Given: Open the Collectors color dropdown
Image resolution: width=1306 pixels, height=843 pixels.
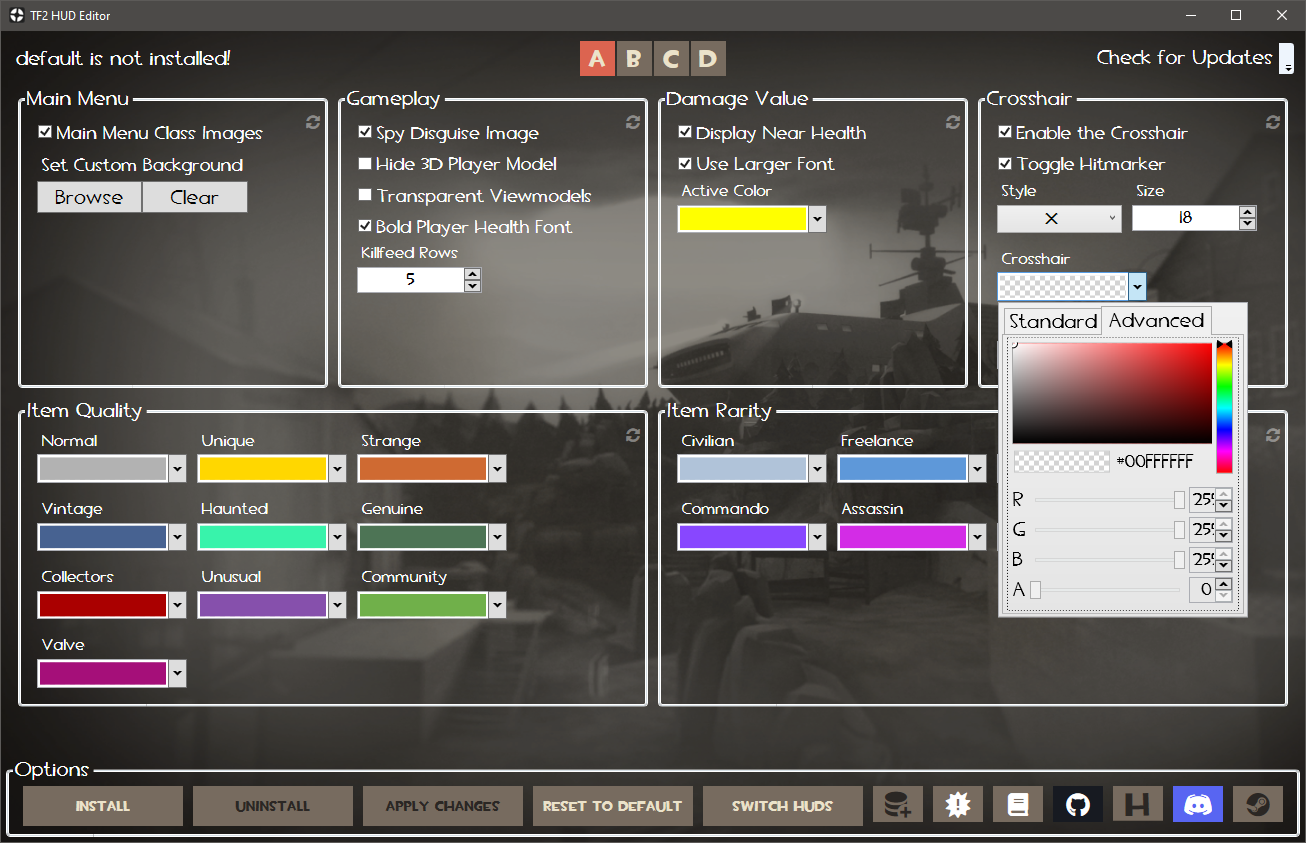Looking at the screenshot, I should coord(177,605).
